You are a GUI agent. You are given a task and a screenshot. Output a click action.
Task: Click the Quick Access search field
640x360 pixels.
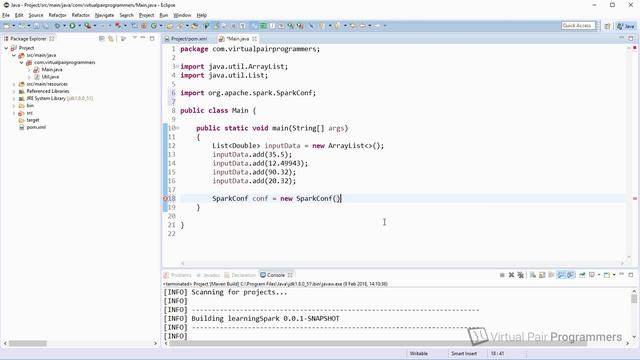[578, 26]
